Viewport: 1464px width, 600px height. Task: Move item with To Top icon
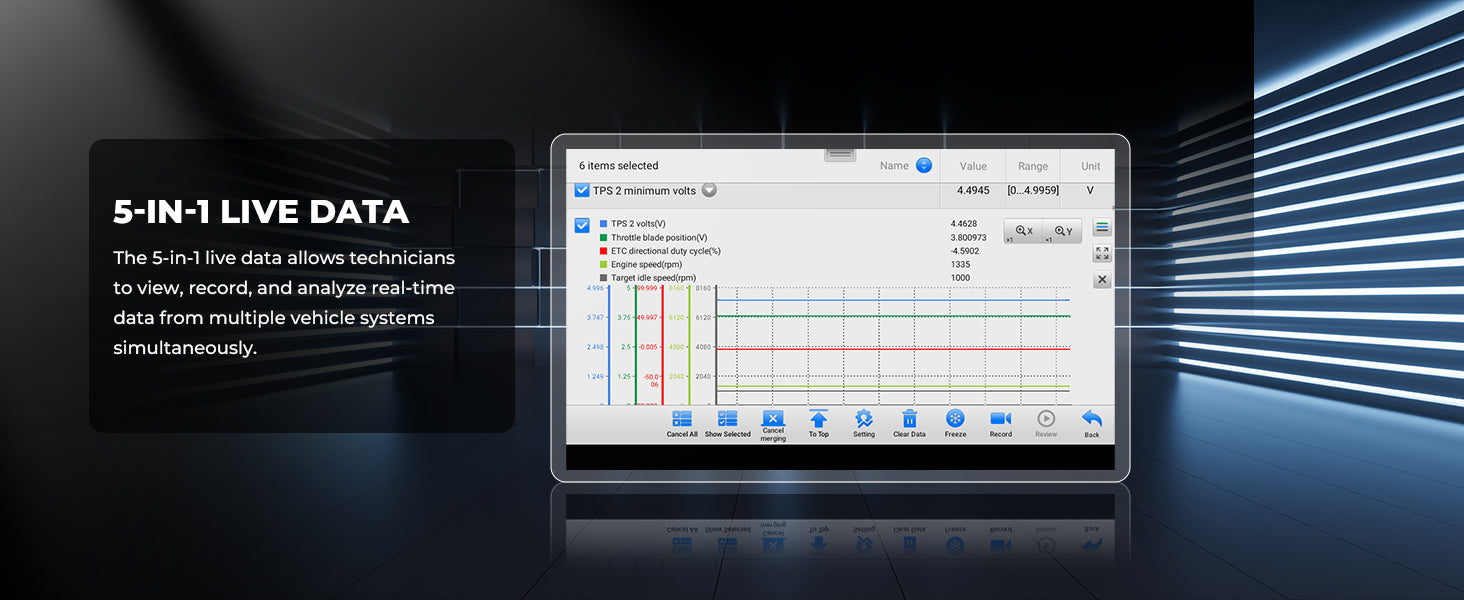click(818, 420)
